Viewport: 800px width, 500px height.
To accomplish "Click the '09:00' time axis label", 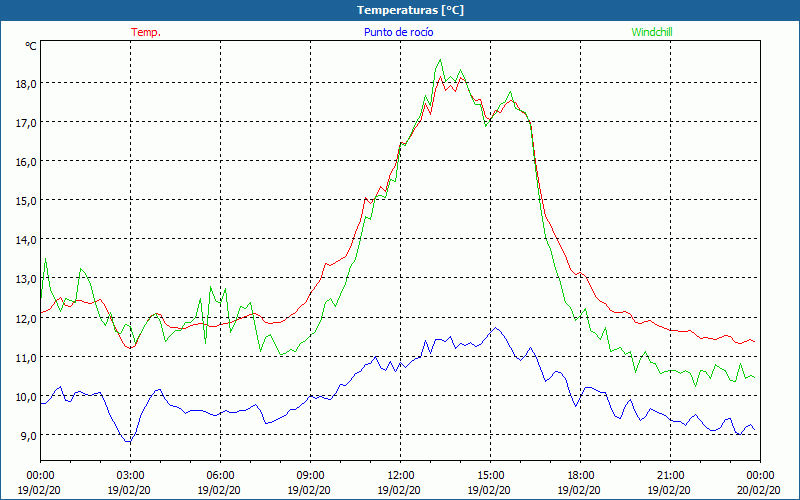I will [x=310, y=475].
